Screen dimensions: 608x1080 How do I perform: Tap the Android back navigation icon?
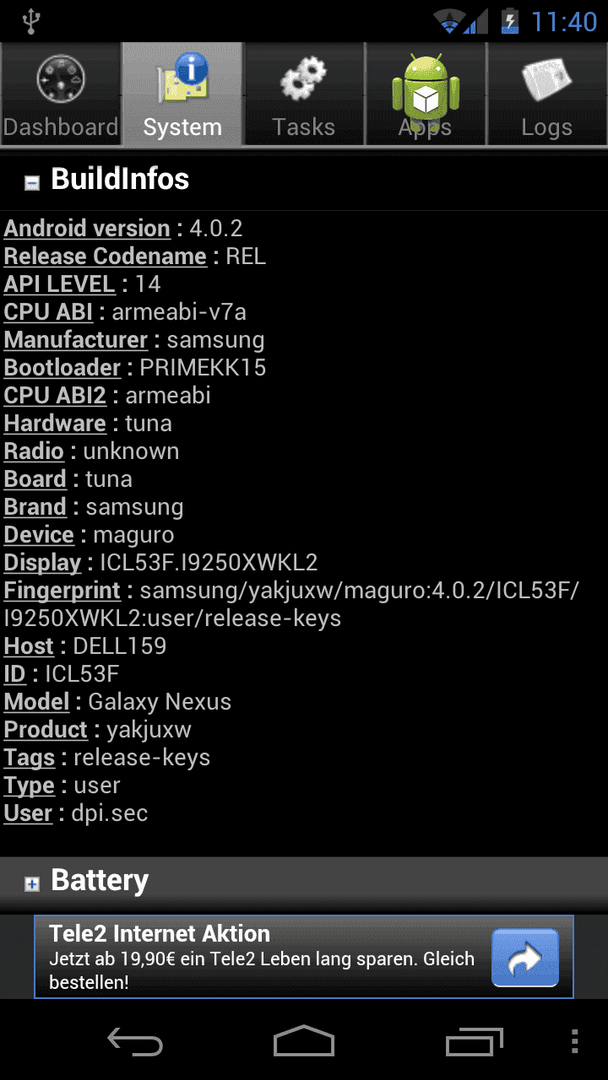135,1041
